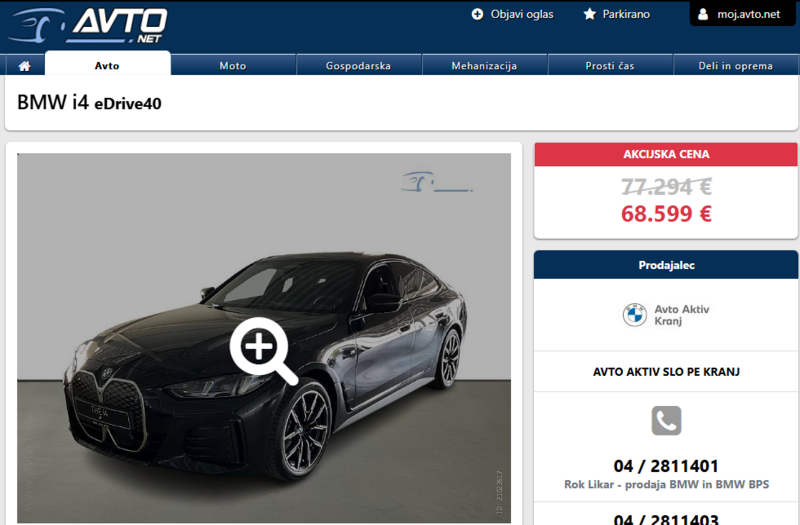Click the home icon tab
The width and height of the screenshot is (800, 525).
pos(24,66)
